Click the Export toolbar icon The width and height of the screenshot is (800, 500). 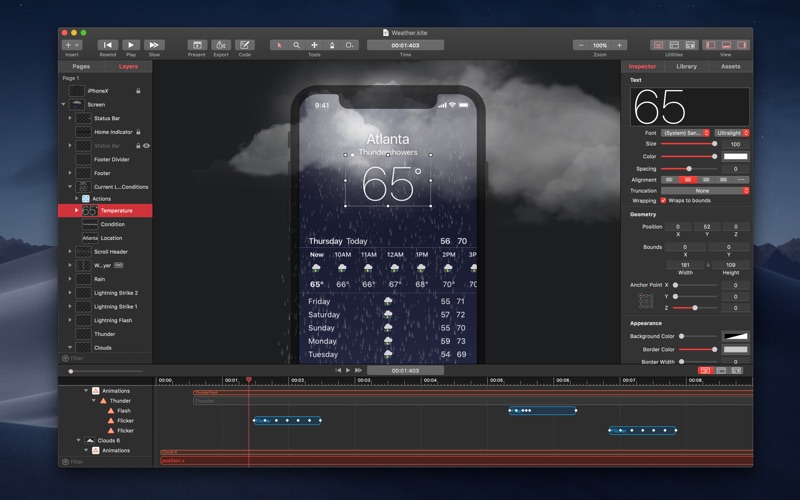221,45
